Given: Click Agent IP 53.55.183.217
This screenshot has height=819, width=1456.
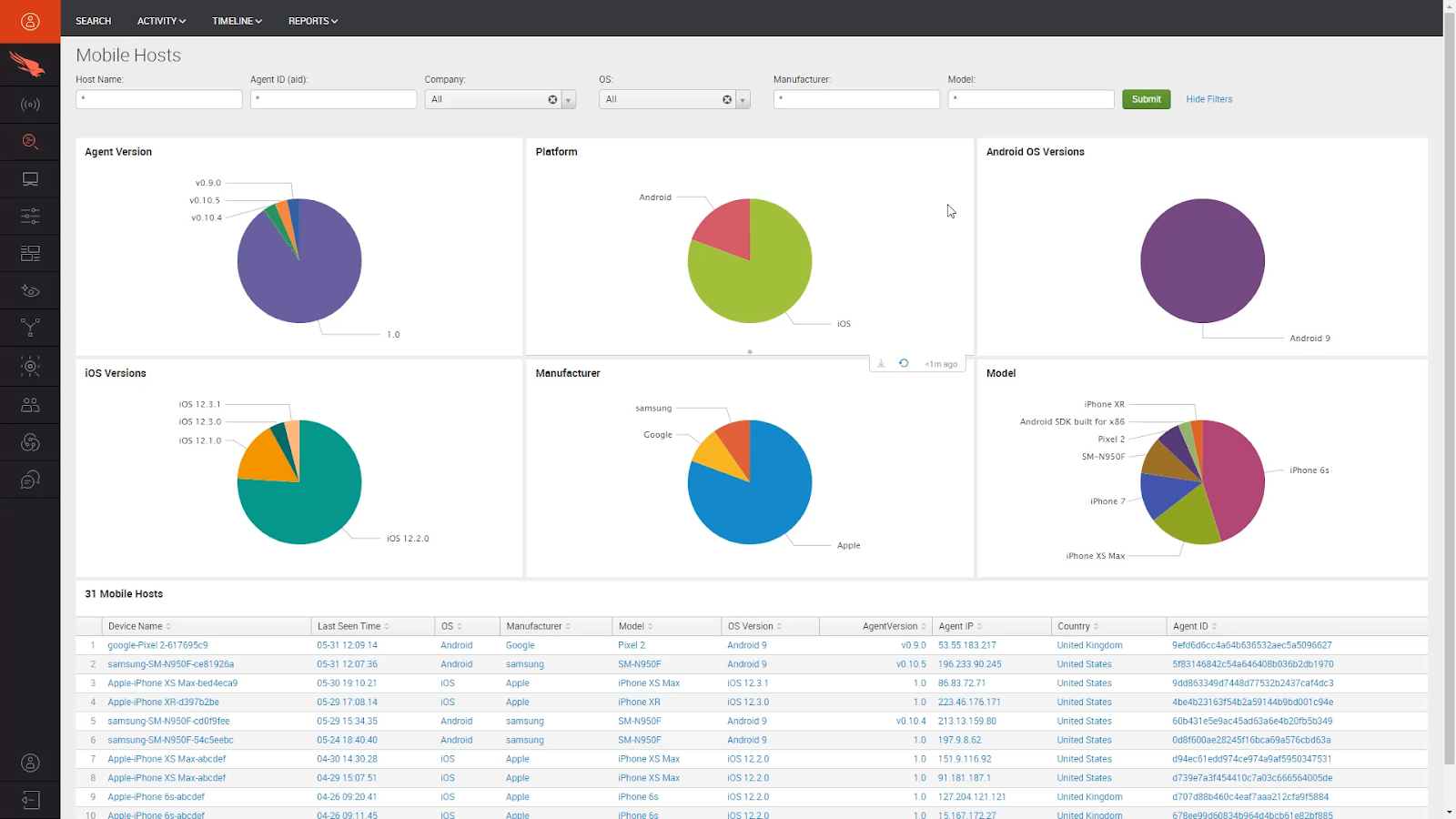Looking at the screenshot, I should (x=967, y=645).
